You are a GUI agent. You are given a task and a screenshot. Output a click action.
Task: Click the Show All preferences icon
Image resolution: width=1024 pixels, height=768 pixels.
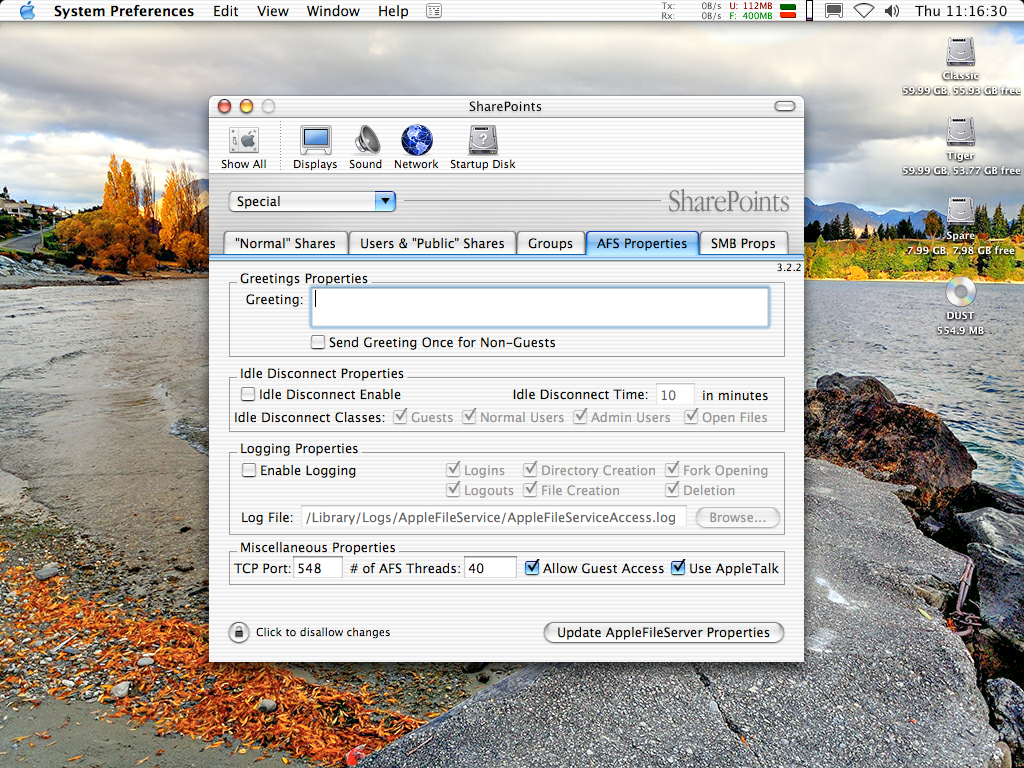coord(244,148)
